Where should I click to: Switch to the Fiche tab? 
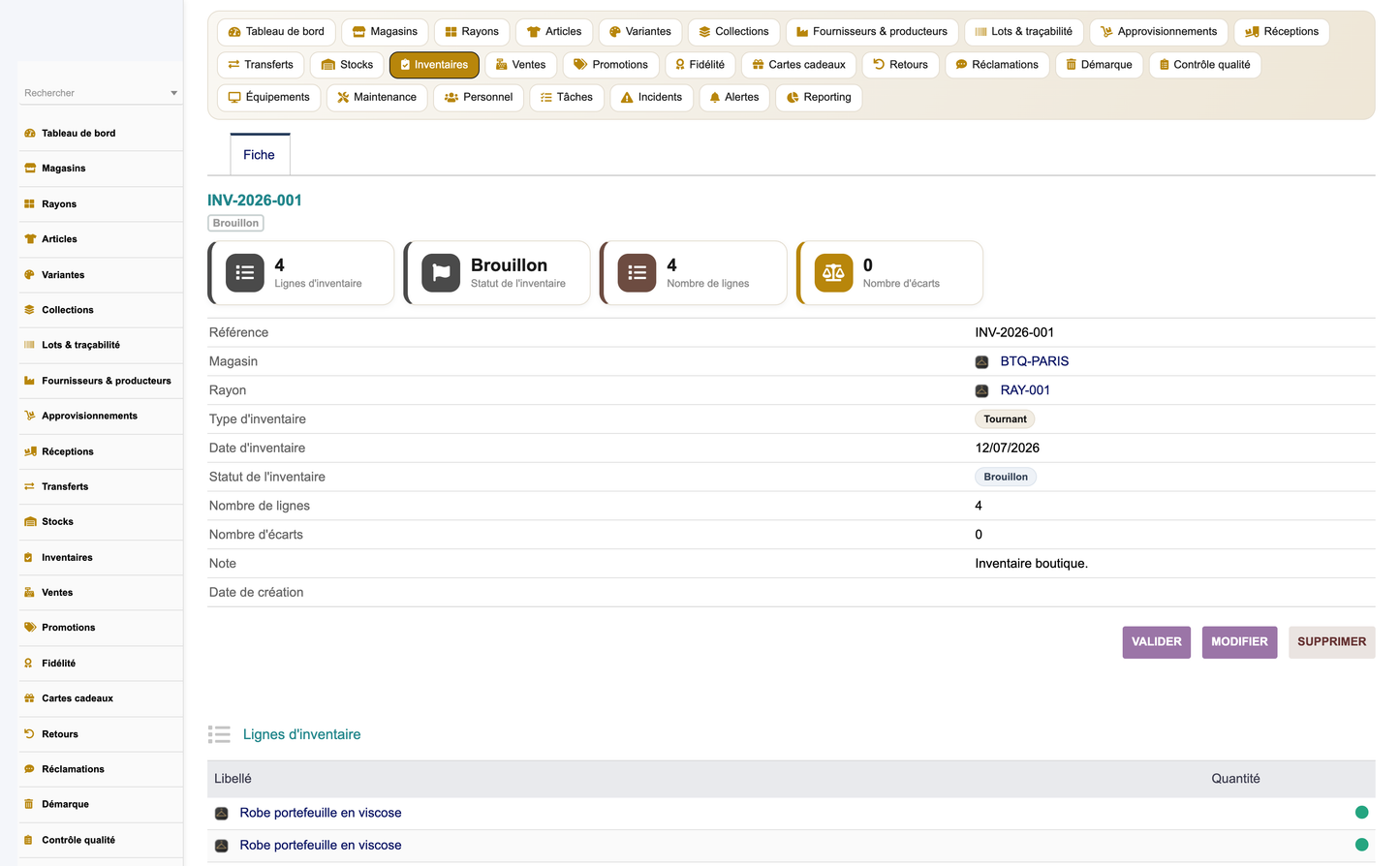pyautogui.click(x=259, y=155)
